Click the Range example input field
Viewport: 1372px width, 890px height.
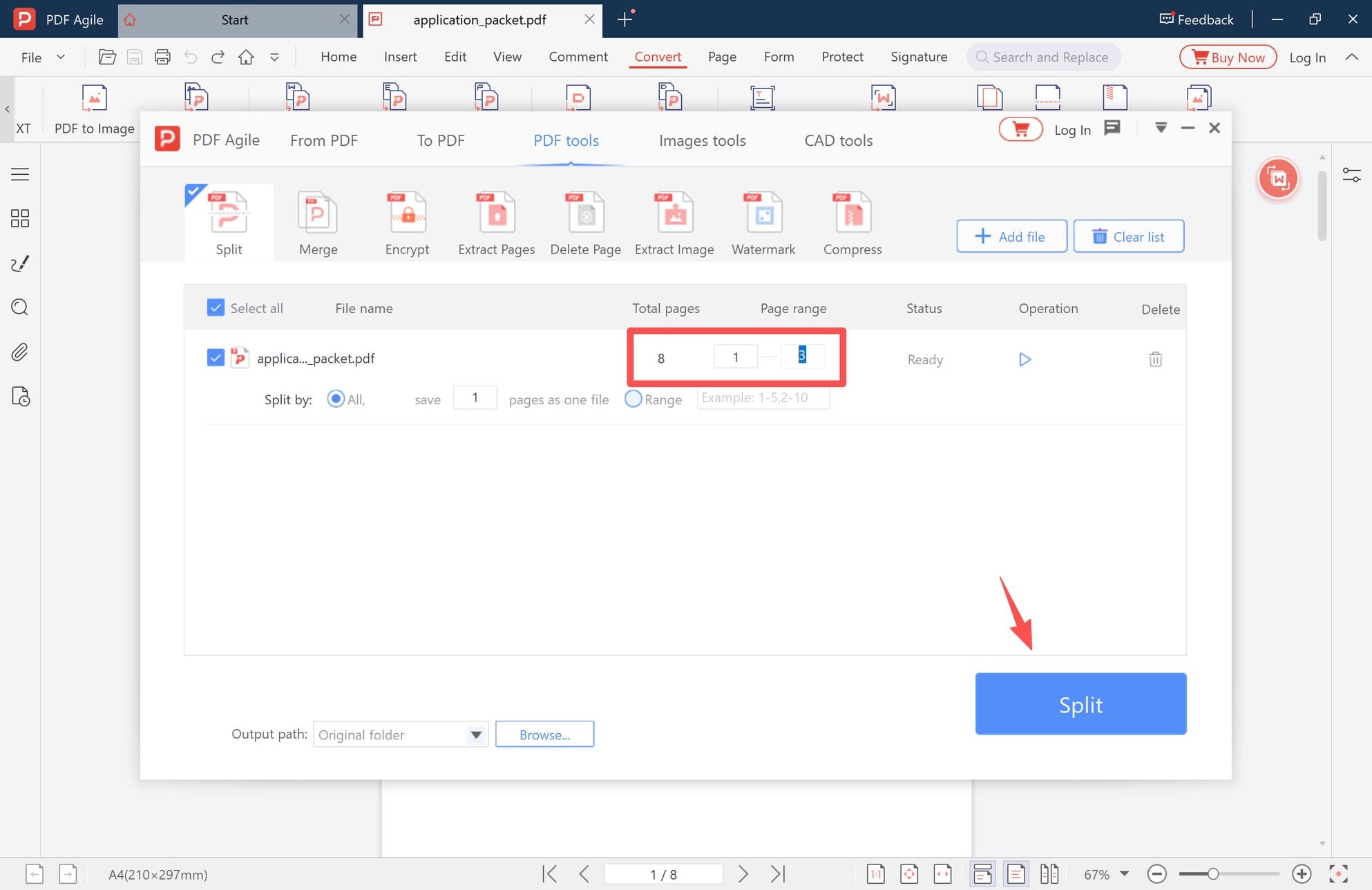click(763, 398)
